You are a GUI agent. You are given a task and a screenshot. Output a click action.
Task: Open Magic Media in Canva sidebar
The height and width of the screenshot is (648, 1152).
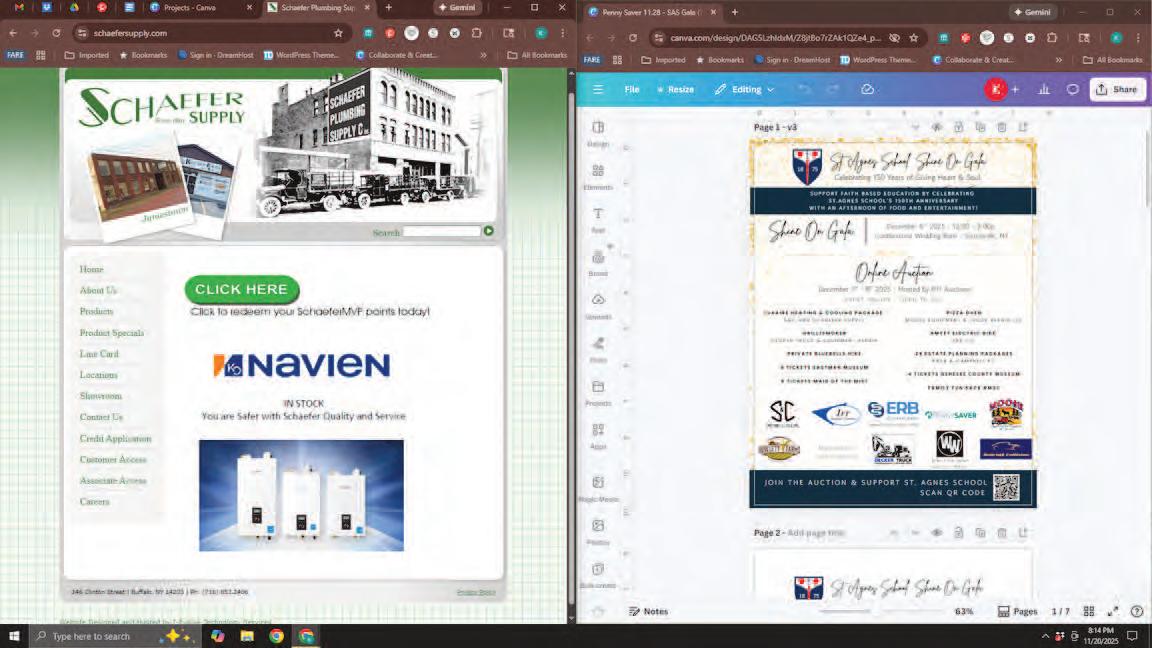click(x=598, y=488)
